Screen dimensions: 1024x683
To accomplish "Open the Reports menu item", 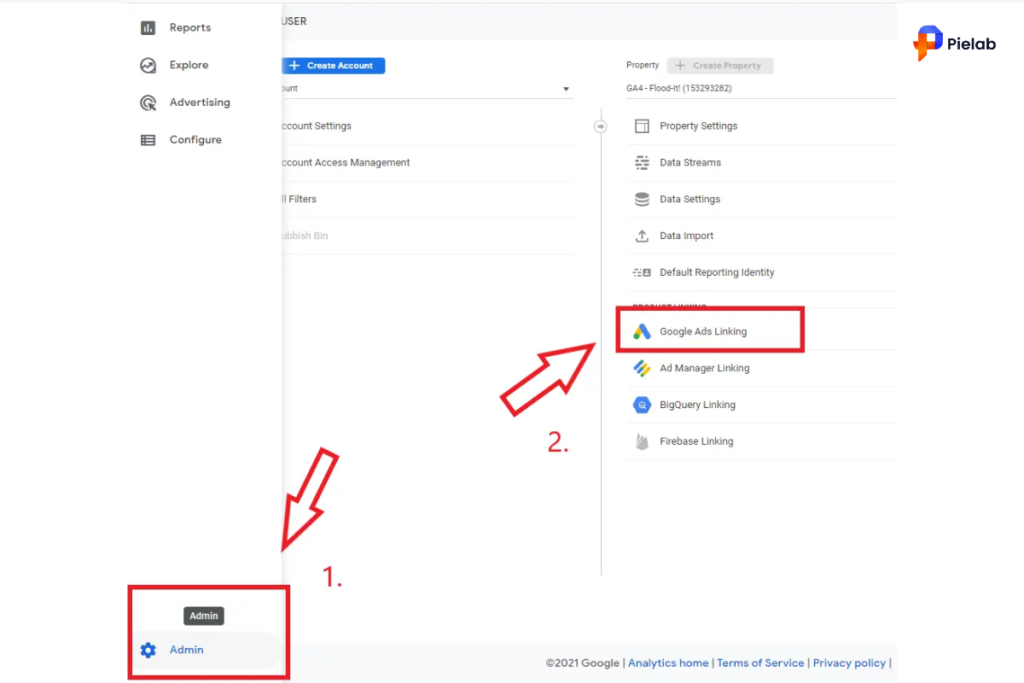I will point(190,27).
